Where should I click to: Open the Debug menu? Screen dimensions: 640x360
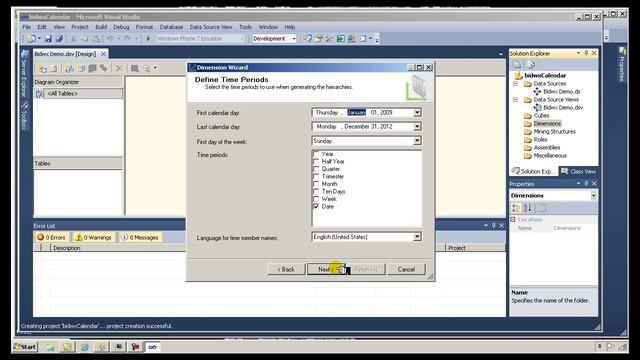(121, 27)
